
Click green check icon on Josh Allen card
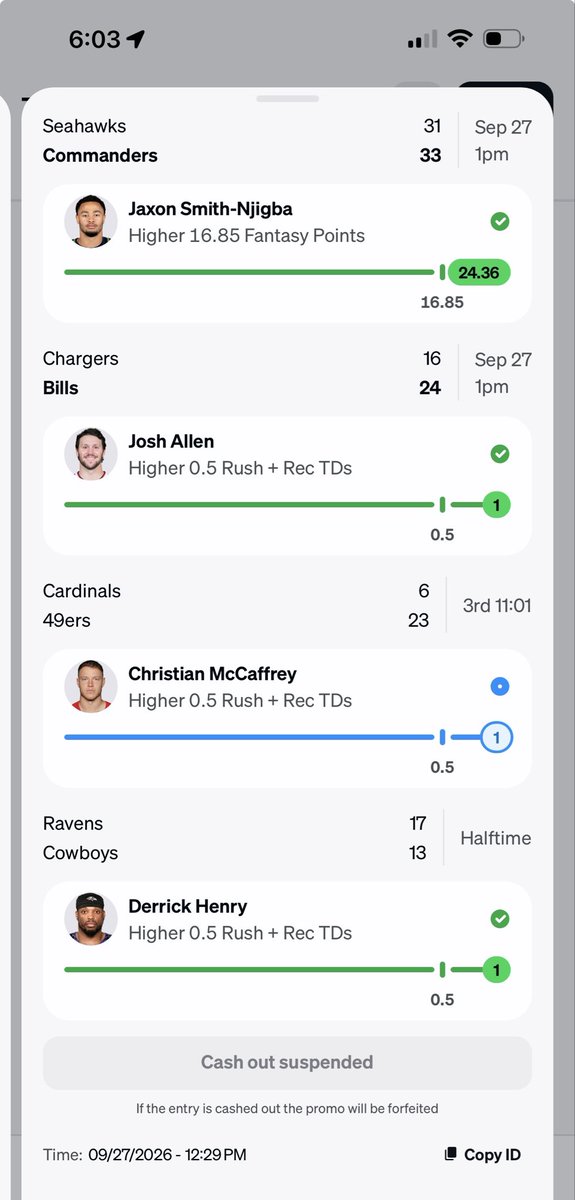pos(500,454)
